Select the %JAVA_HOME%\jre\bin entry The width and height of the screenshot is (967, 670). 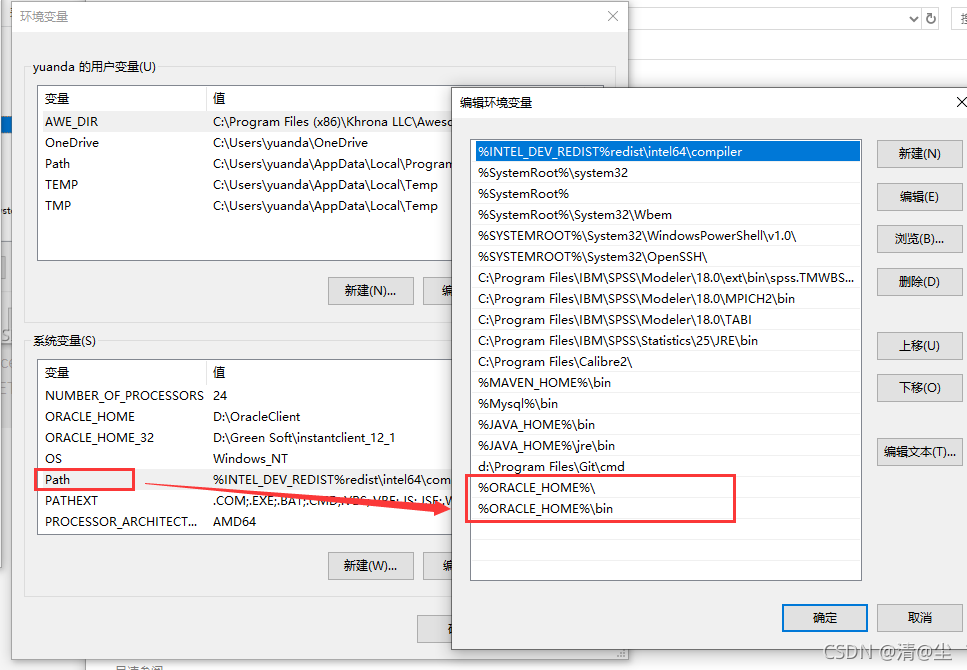668,445
